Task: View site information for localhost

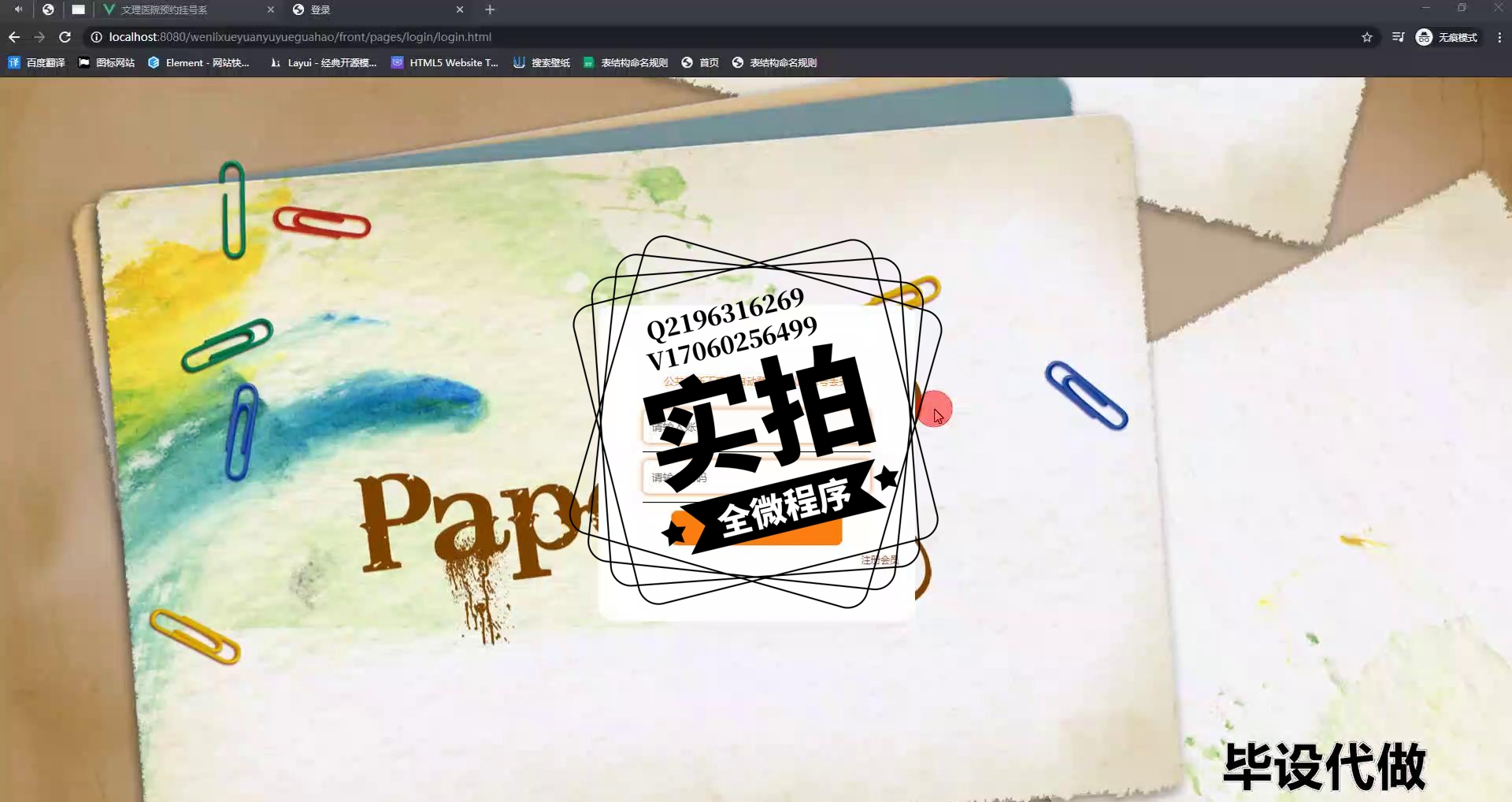Action: click(96, 37)
